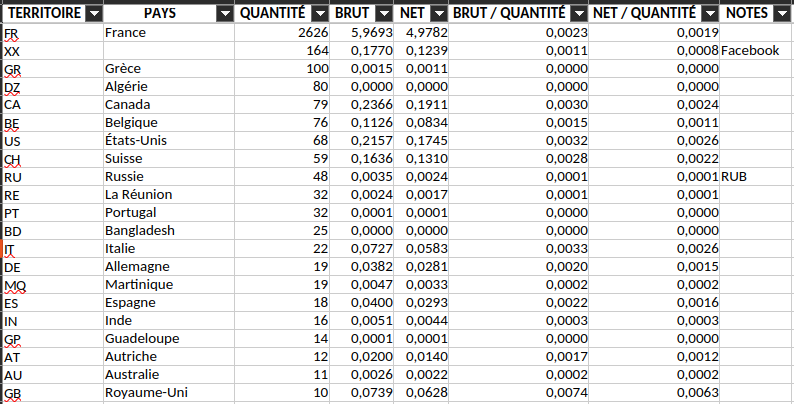Select the NET value 4,9782
794x404 pixels.
point(421,33)
